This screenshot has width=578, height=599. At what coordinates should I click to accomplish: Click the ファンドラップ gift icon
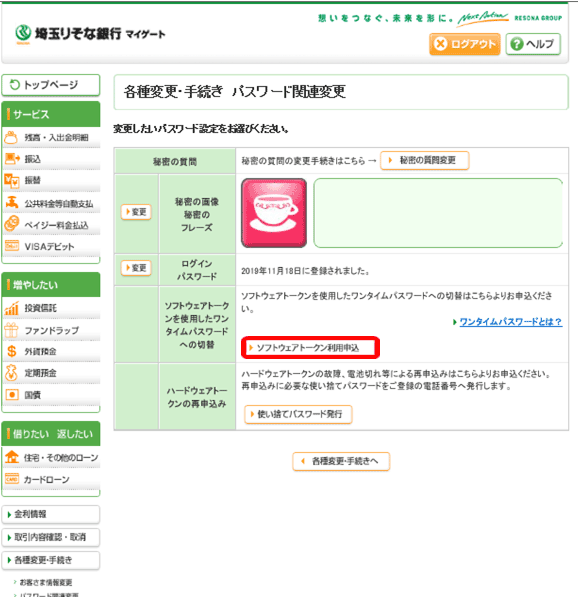point(11,330)
